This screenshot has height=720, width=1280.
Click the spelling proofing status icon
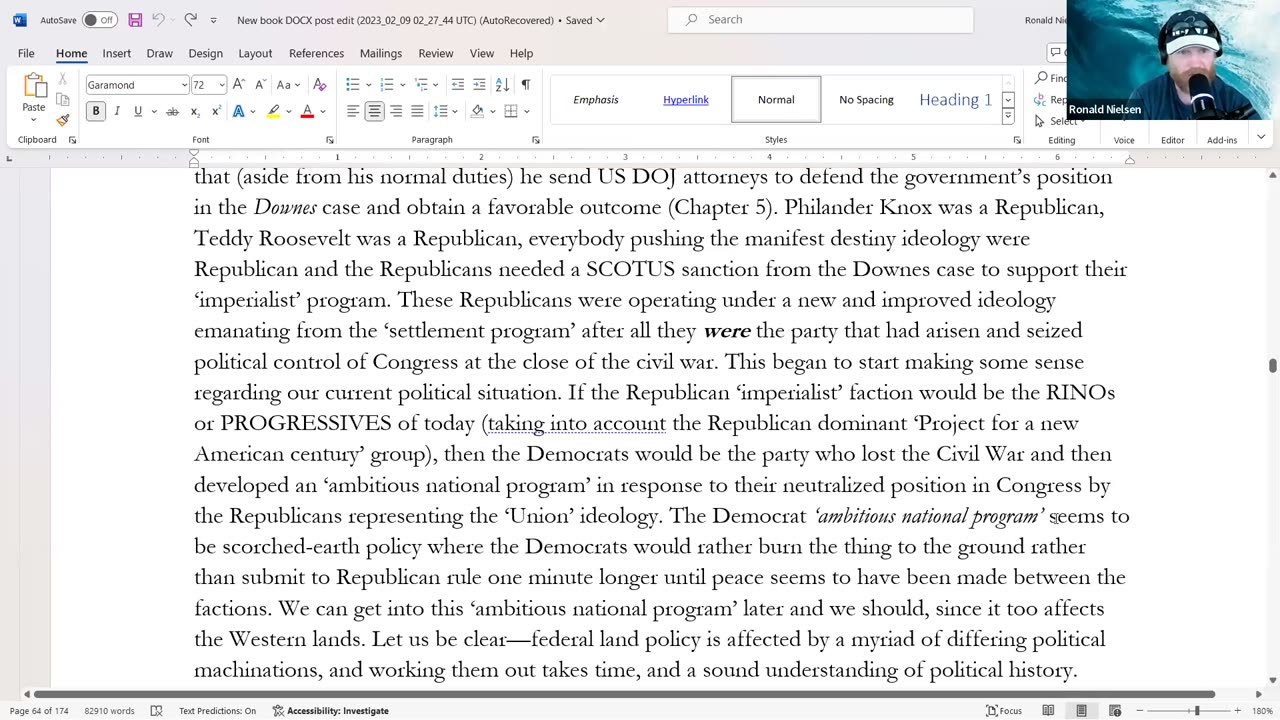[x=156, y=711]
